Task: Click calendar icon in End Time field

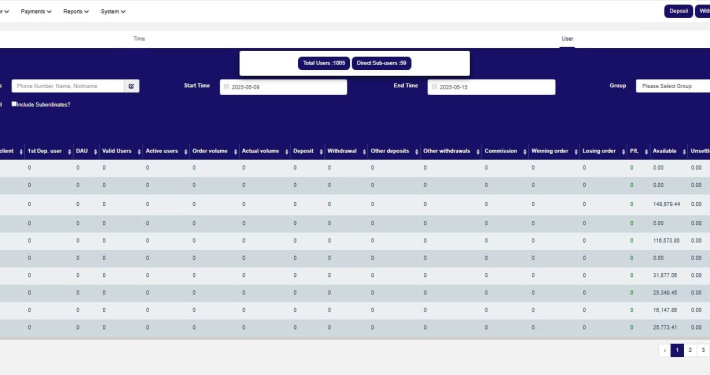Action: [434, 87]
